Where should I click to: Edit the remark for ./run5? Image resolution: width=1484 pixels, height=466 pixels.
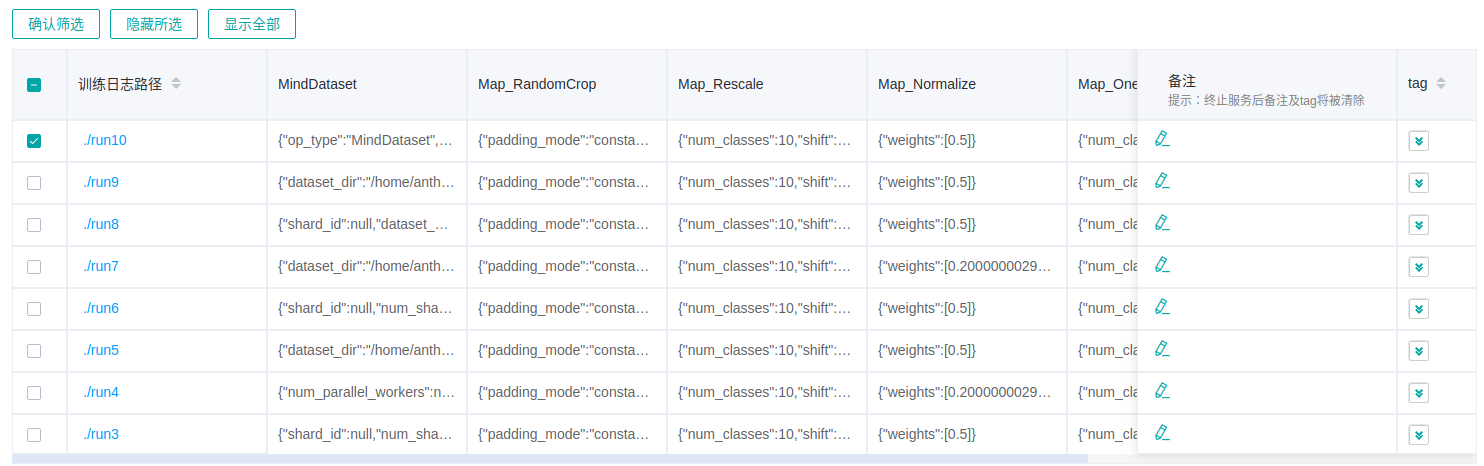(x=1161, y=349)
